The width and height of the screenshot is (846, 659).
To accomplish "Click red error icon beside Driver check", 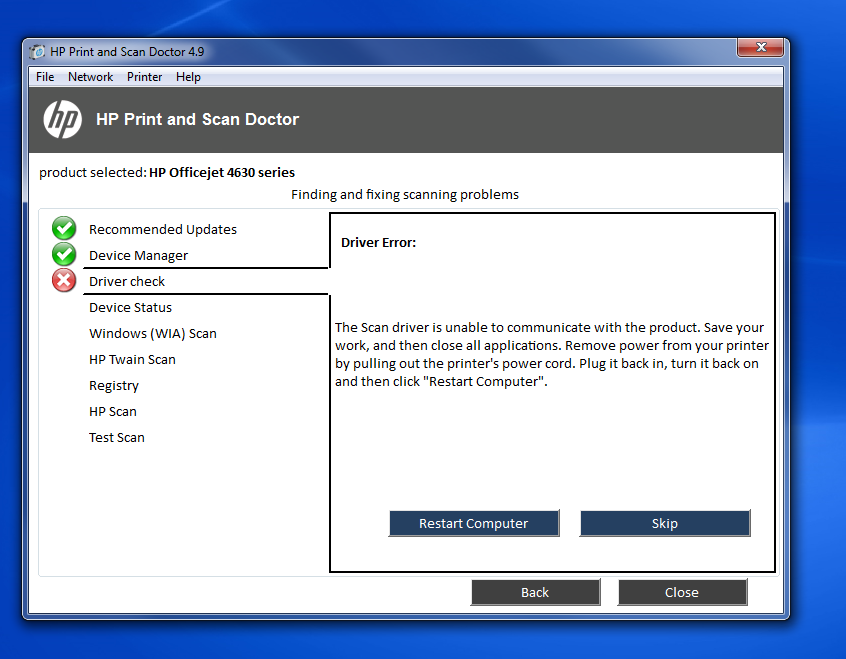I will click(64, 280).
